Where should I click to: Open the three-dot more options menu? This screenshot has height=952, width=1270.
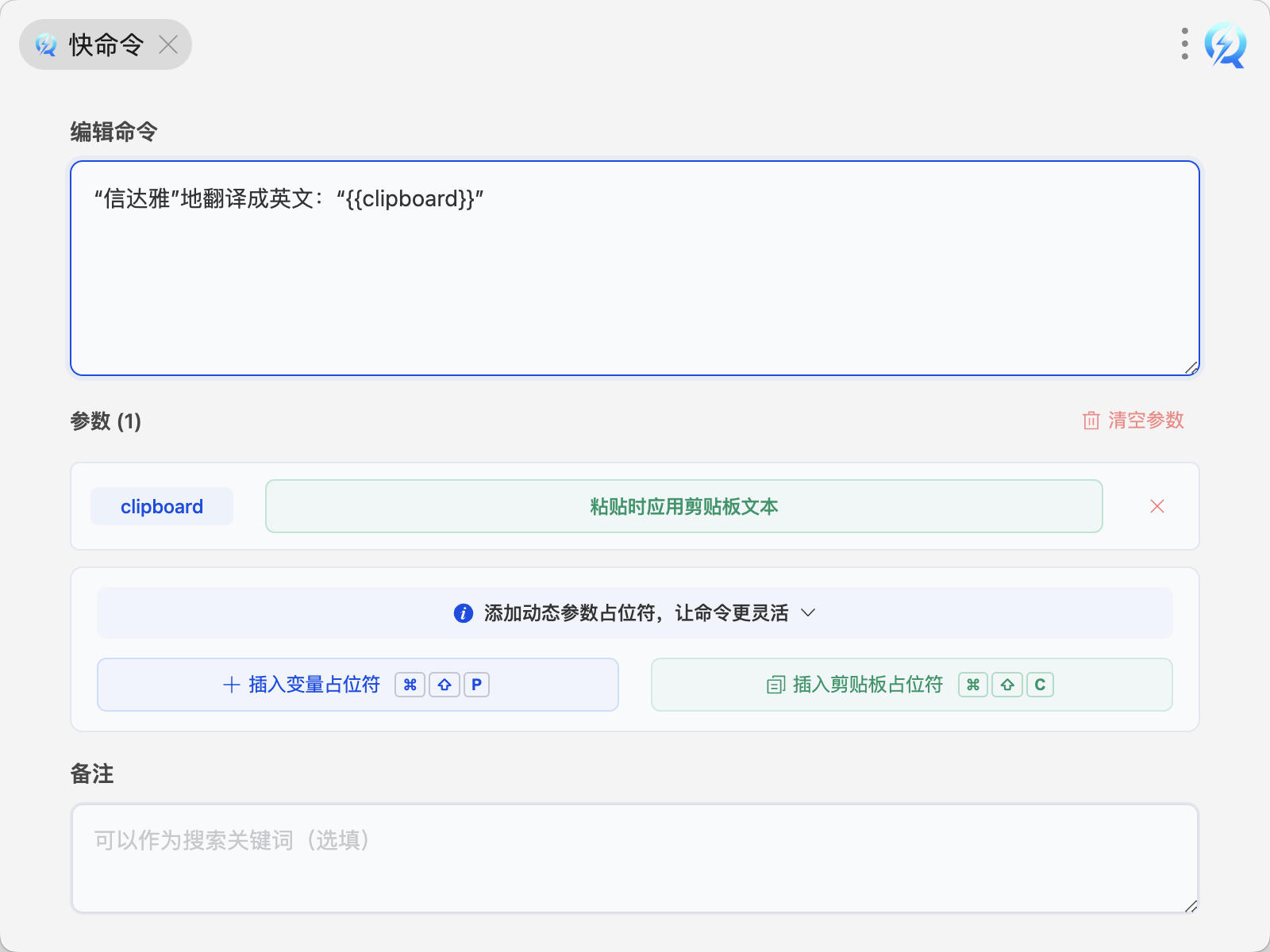click(1184, 44)
